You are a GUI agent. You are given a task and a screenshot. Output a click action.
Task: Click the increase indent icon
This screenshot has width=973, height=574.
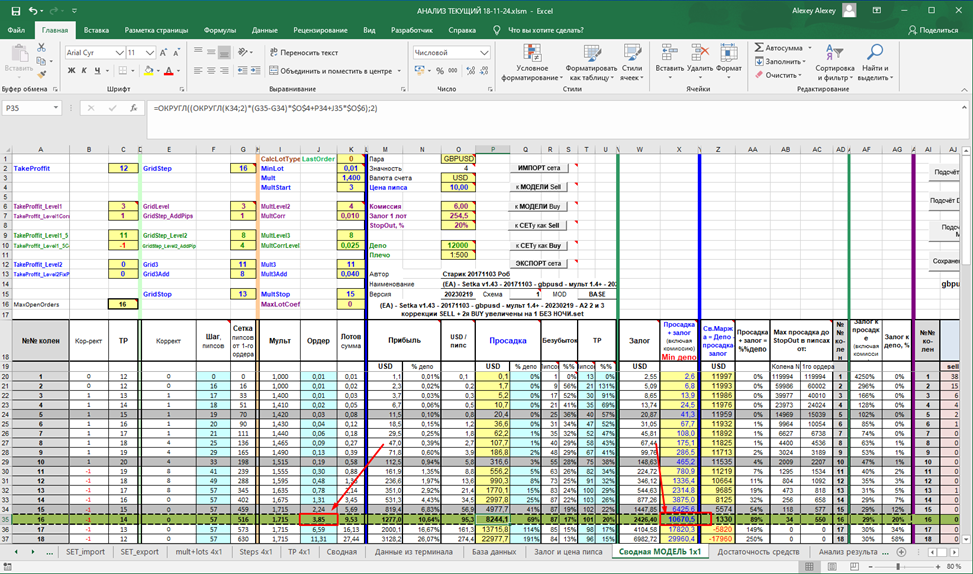pos(255,71)
